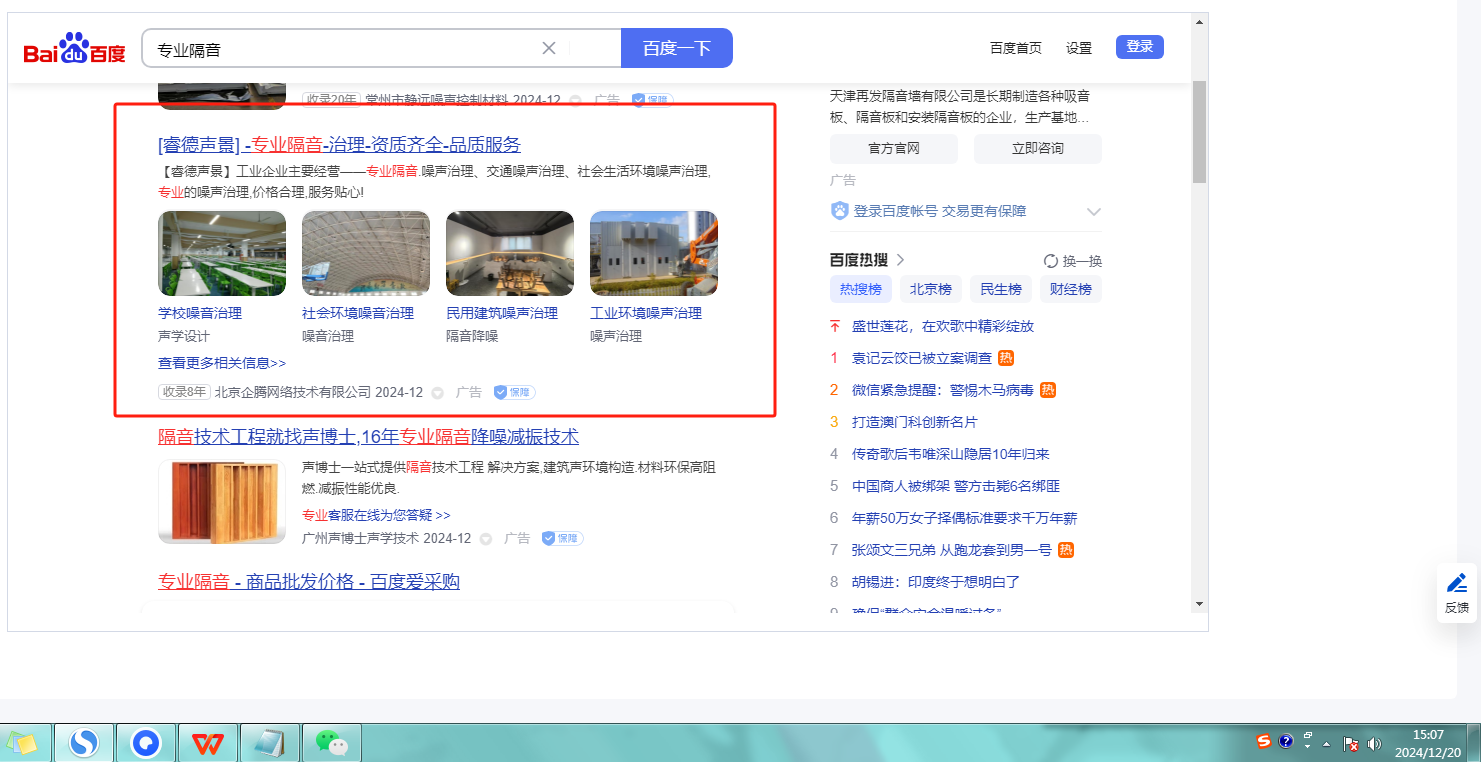The image size is (1481, 762).
Task: Open the 反馈 feedback pencil icon
Action: (x=1457, y=583)
